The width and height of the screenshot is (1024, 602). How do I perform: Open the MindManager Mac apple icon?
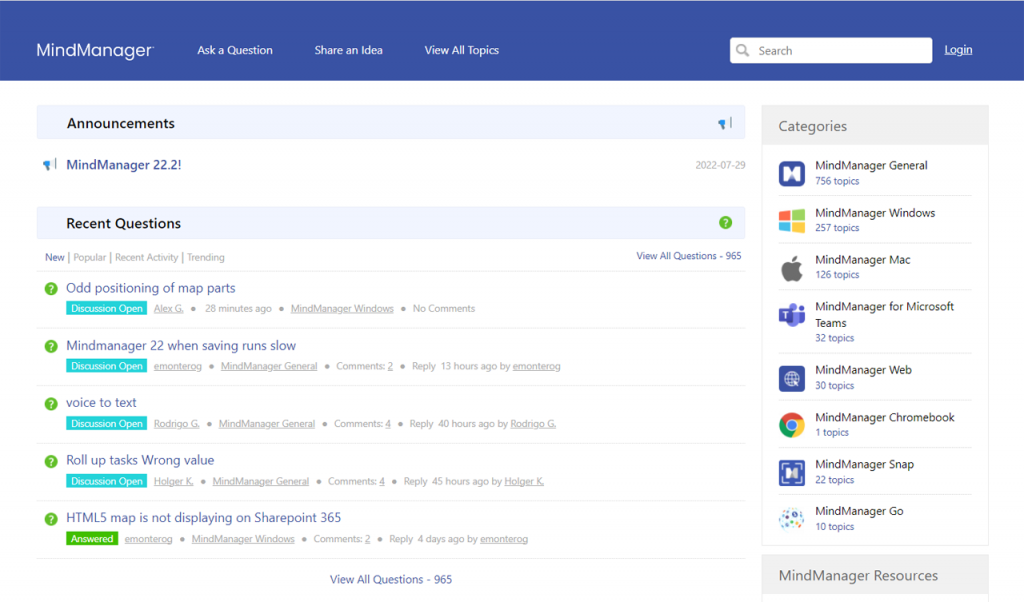coord(792,268)
